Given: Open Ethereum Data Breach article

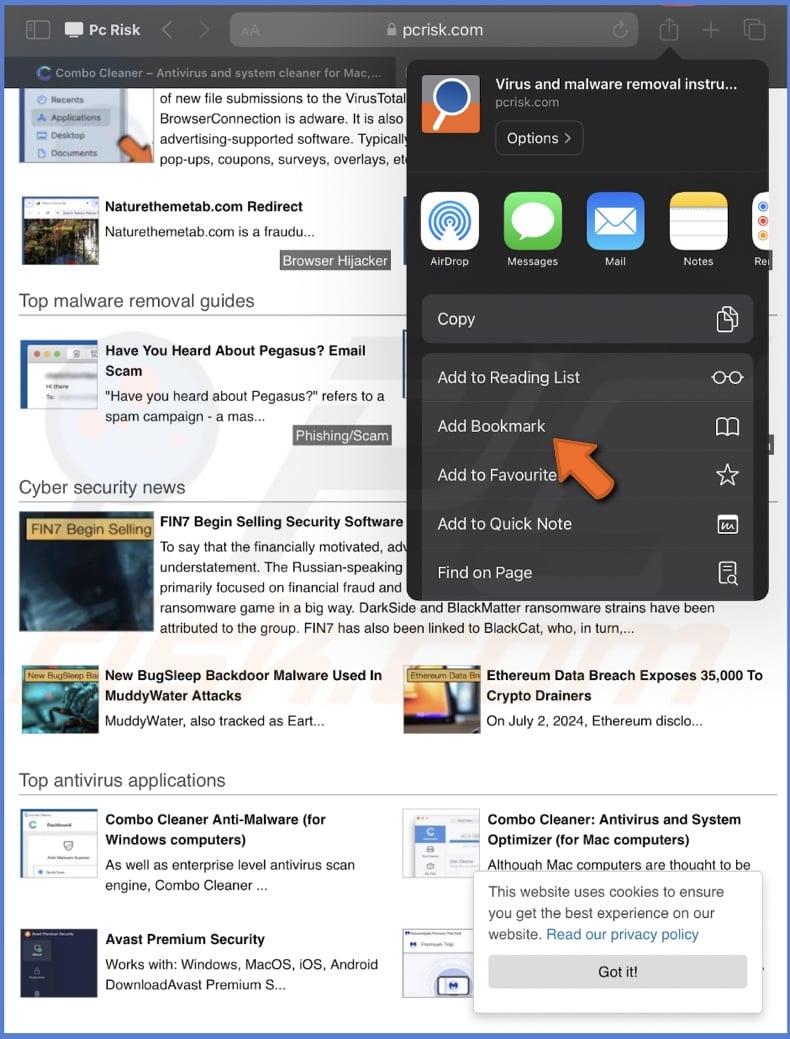Looking at the screenshot, I should point(624,685).
